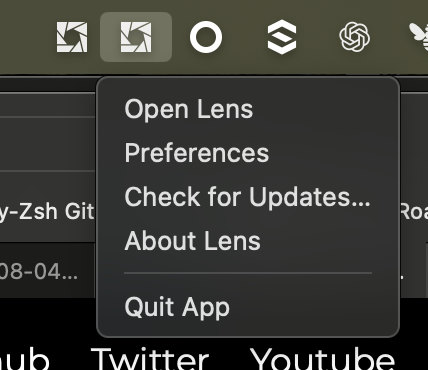Click the truncated text right of About Lens row
This screenshot has width=428, height=370.
402,276
